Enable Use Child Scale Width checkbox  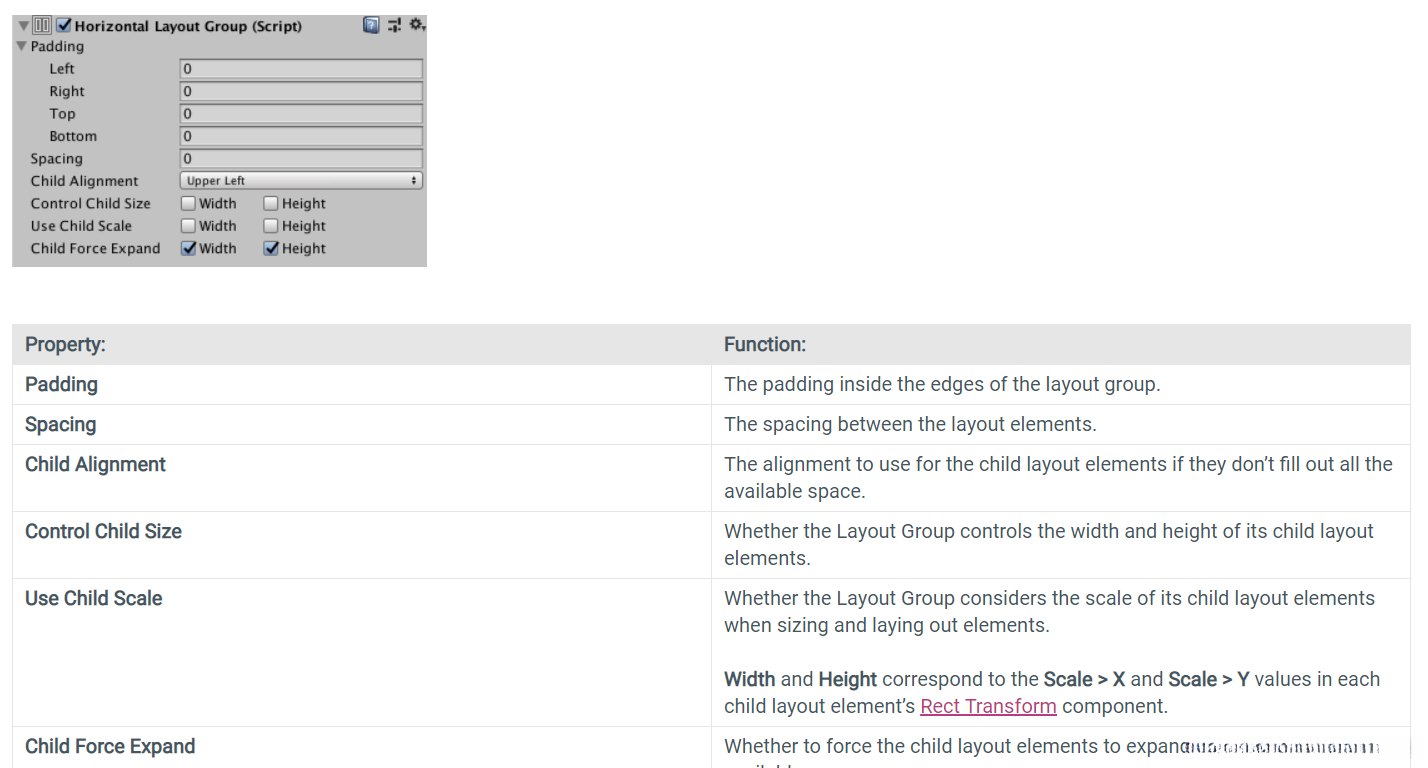pyautogui.click(x=188, y=226)
